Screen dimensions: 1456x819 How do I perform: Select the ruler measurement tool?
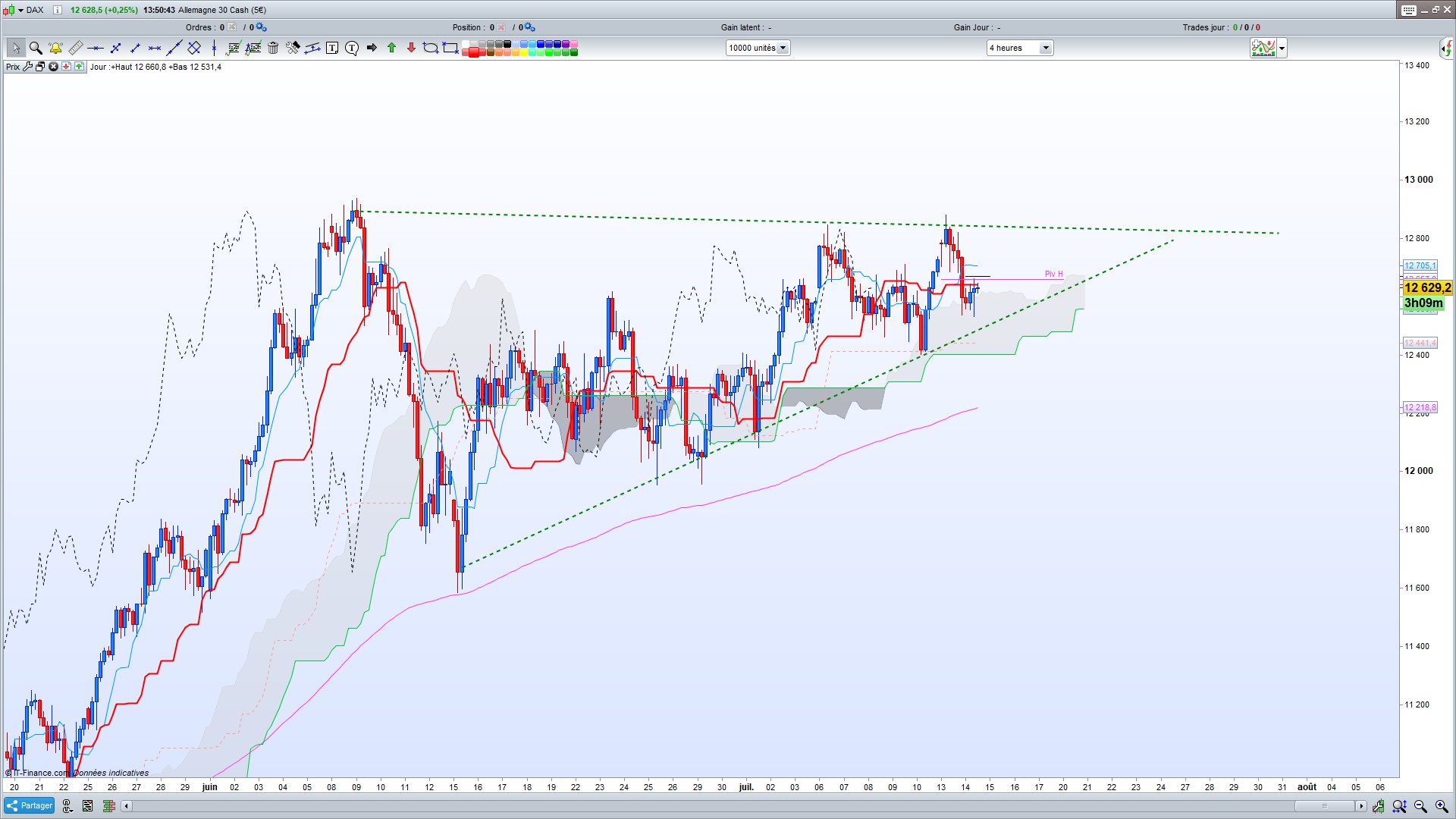coord(75,48)
